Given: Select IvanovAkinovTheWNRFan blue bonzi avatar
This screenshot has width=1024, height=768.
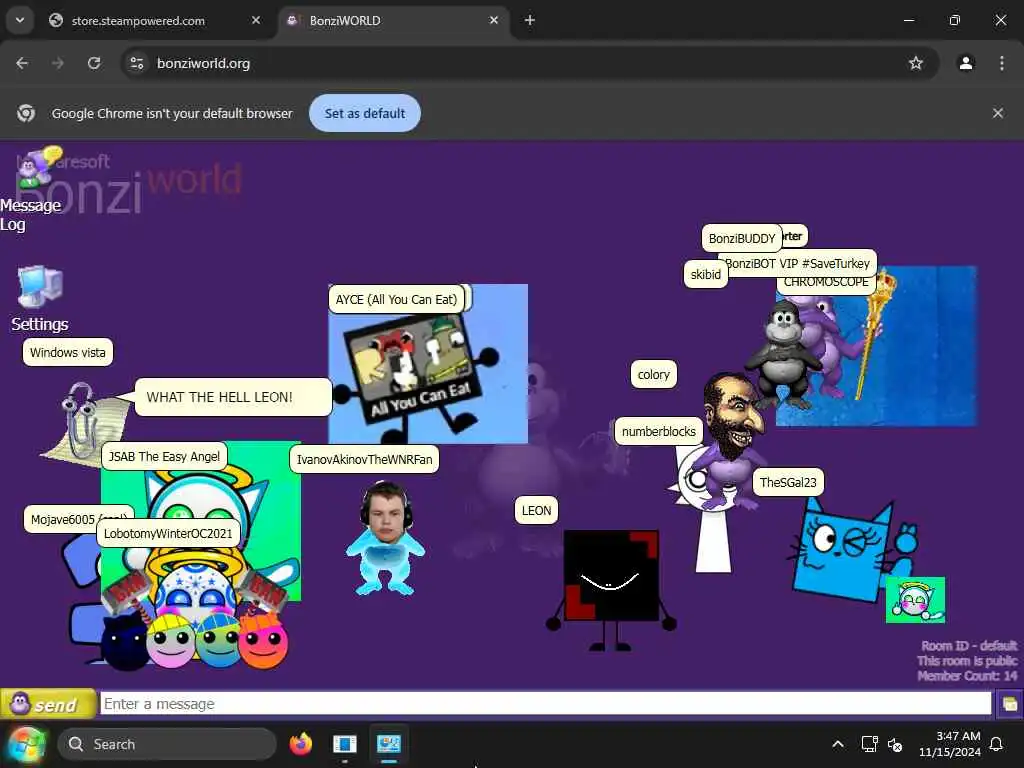Looking at the screenshot, I should 385,538.
